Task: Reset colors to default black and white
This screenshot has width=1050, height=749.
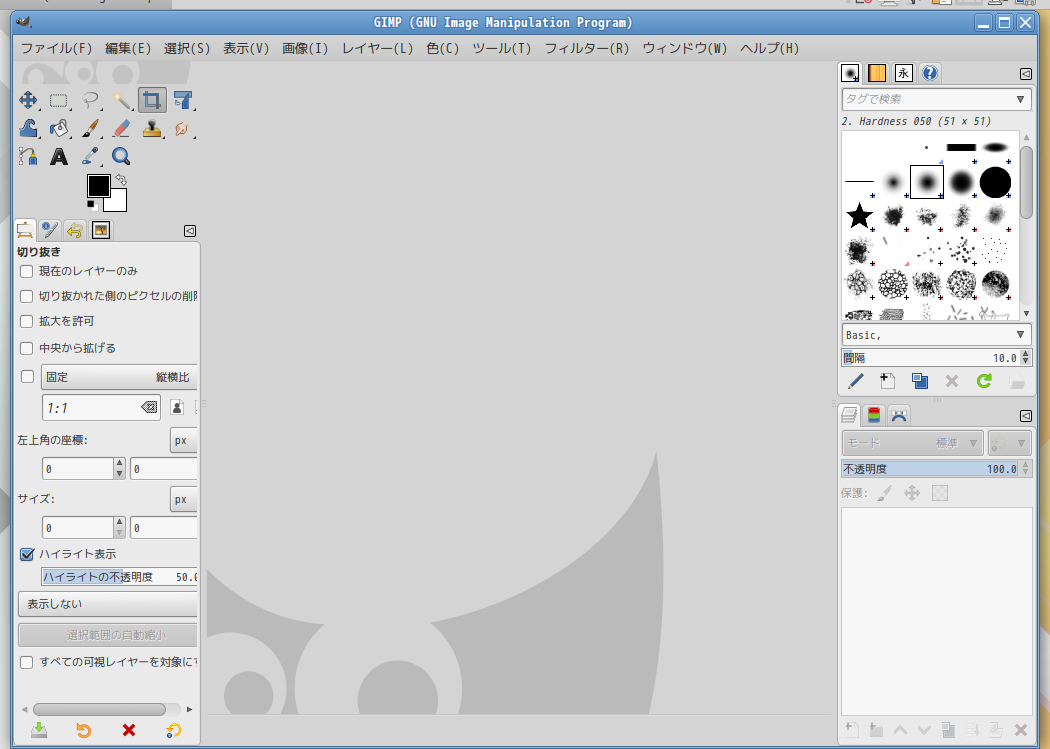Action: (x=91, y=205)
